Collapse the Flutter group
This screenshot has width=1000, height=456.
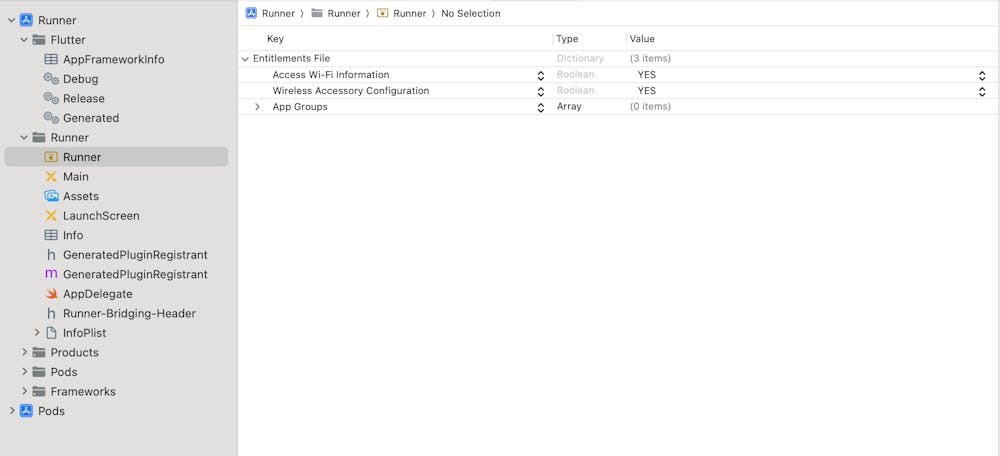click(x=24, y=40)
